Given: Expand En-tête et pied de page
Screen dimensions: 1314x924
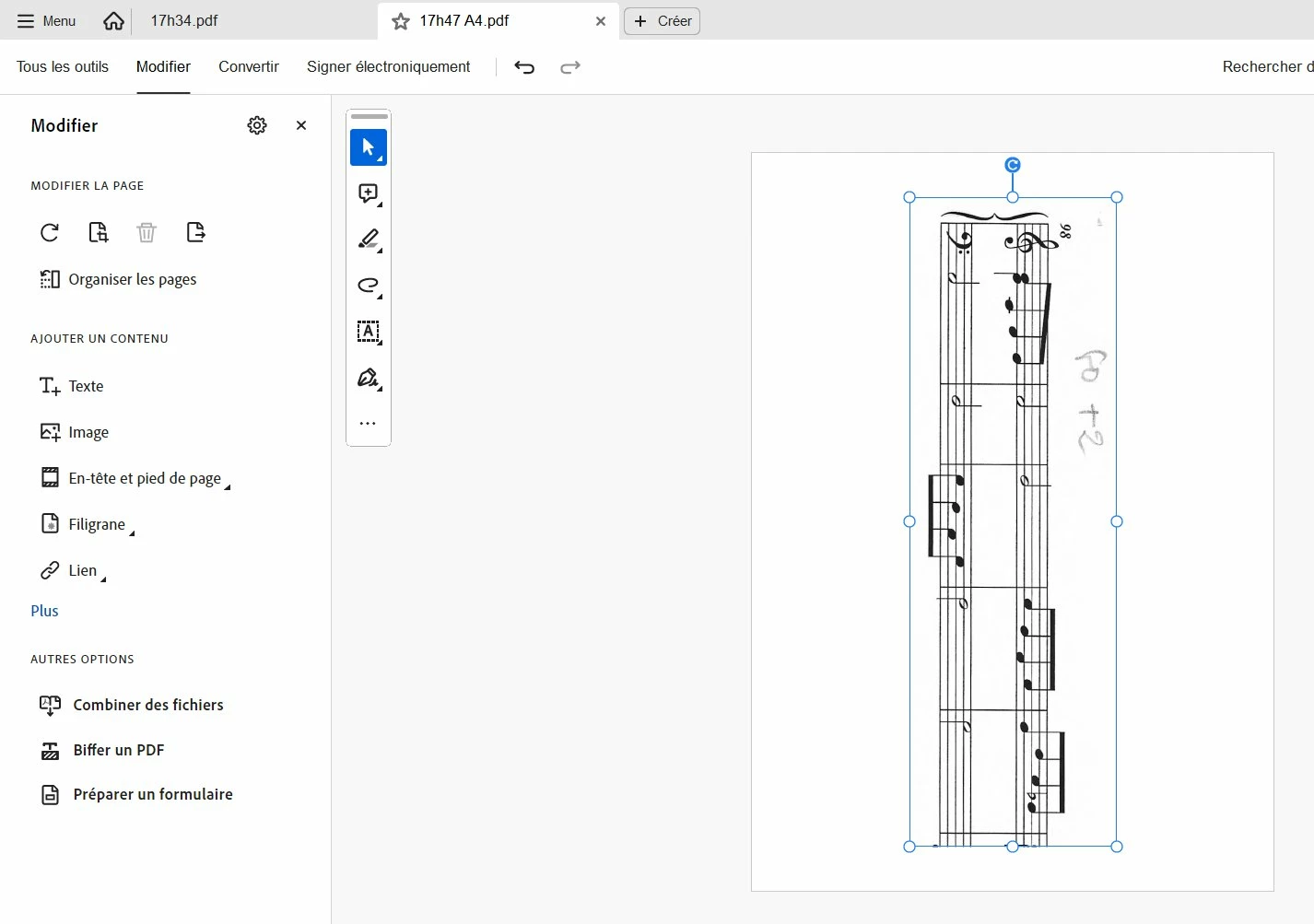Looking at the screenshot, I should [x=135, y=478].
